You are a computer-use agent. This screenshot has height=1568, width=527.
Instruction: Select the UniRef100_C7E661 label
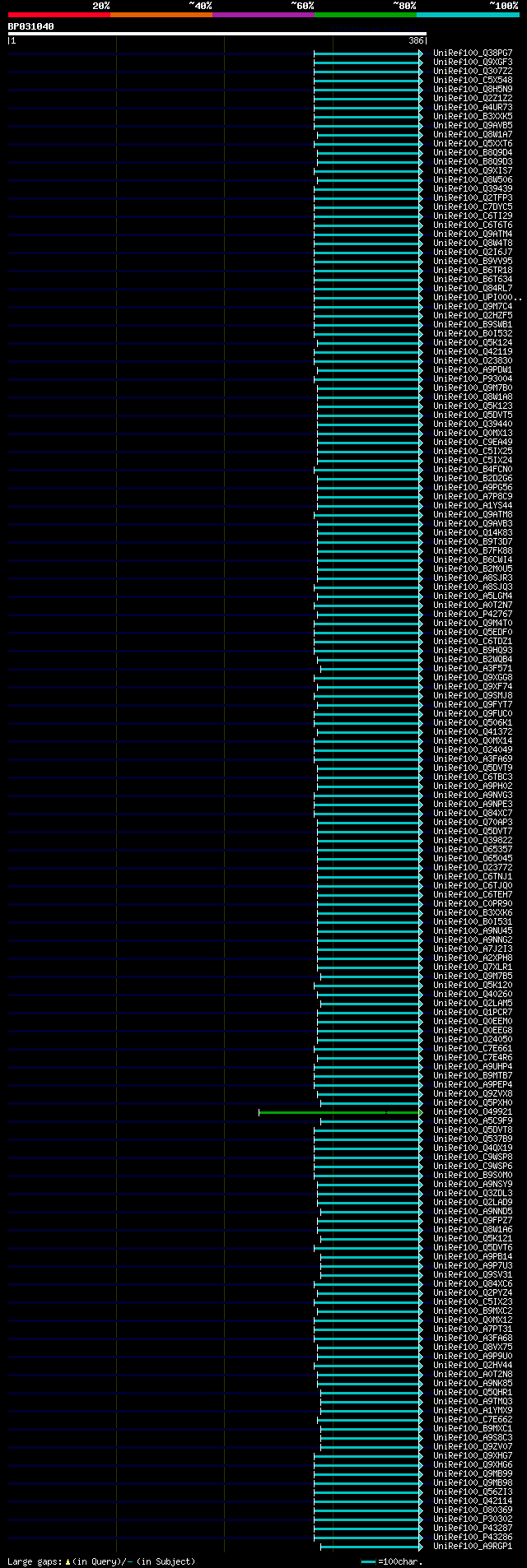[x=473, y=1048]
